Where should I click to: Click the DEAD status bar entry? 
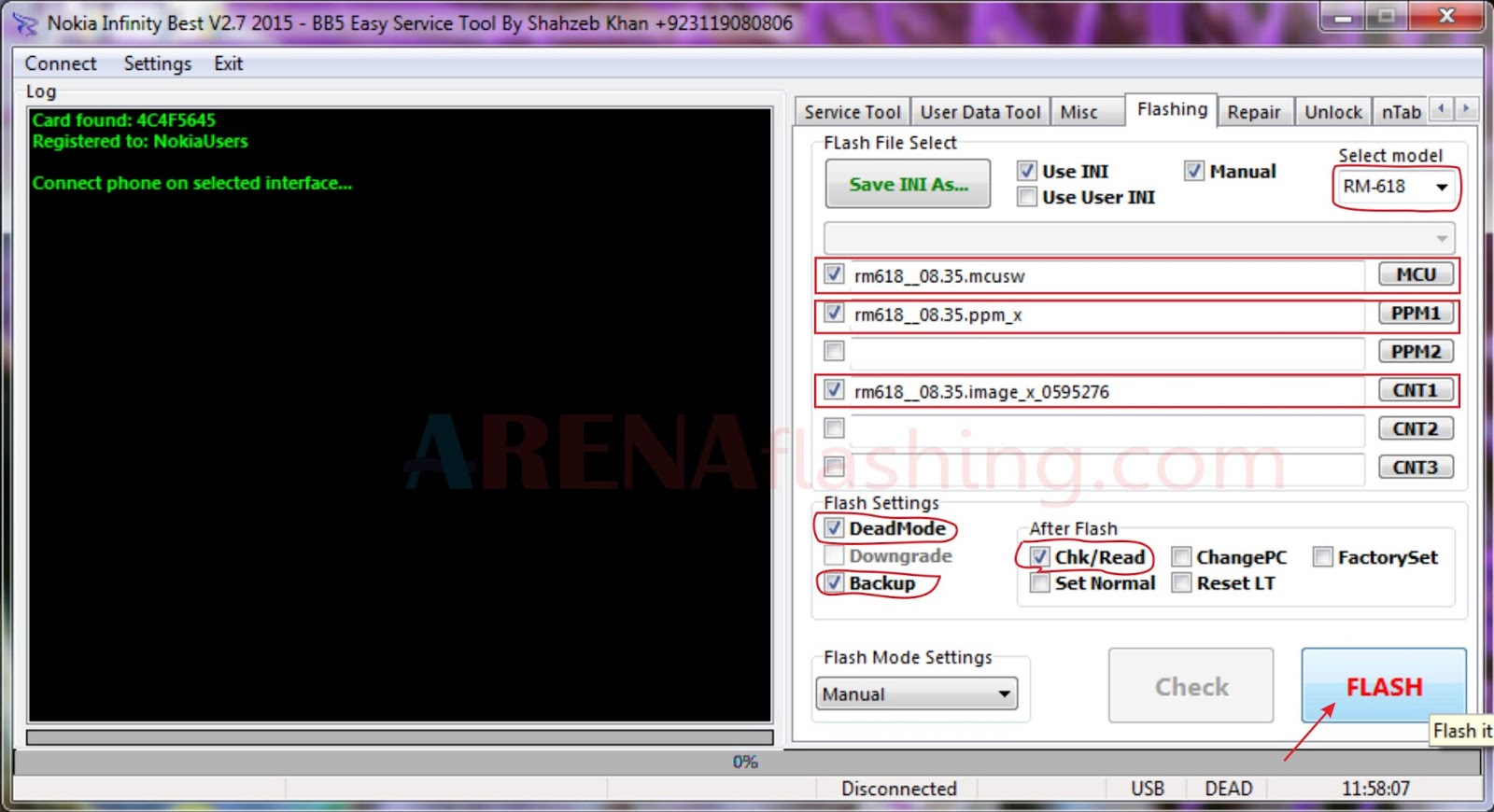1228,789
